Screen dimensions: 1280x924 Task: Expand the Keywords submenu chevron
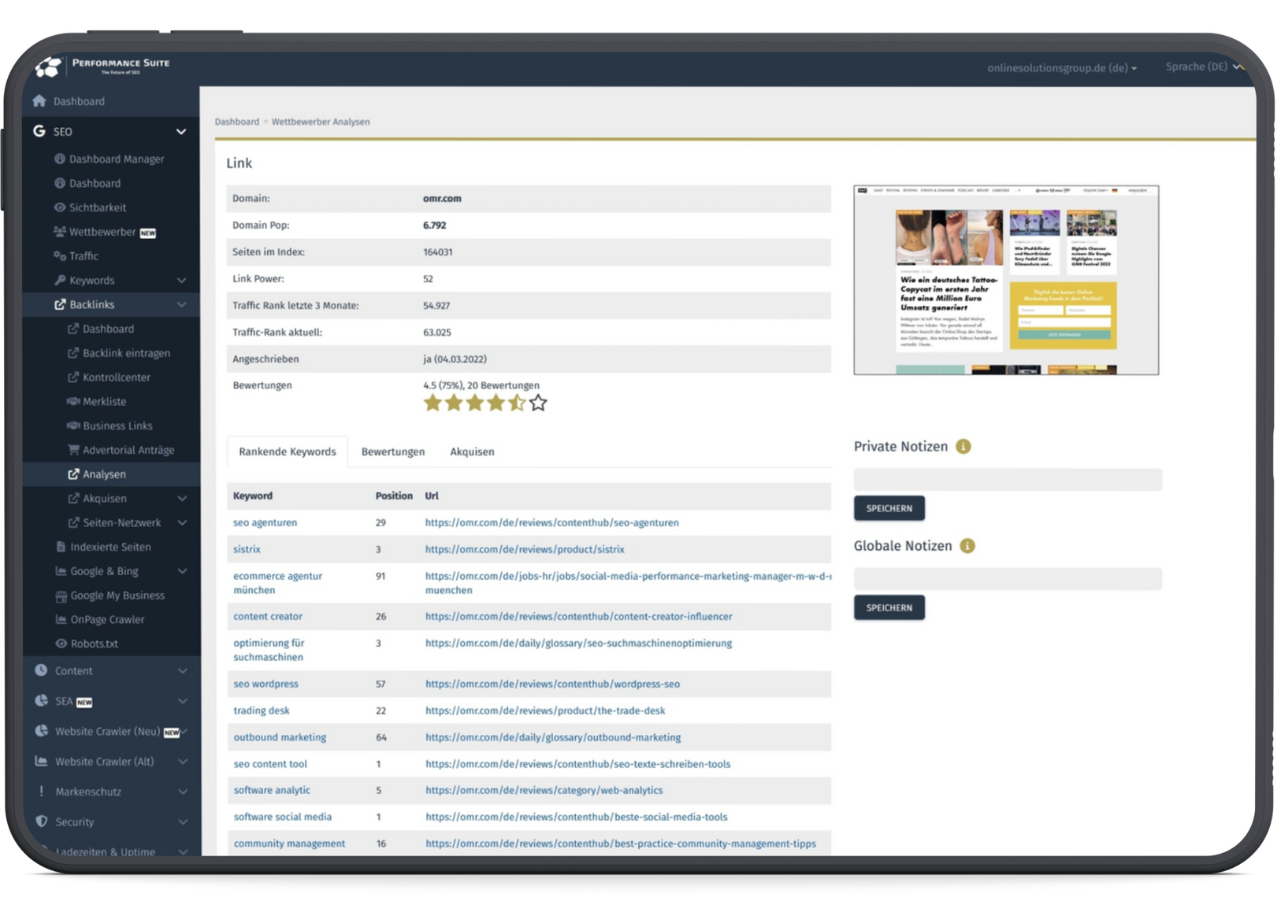[181, 280]
